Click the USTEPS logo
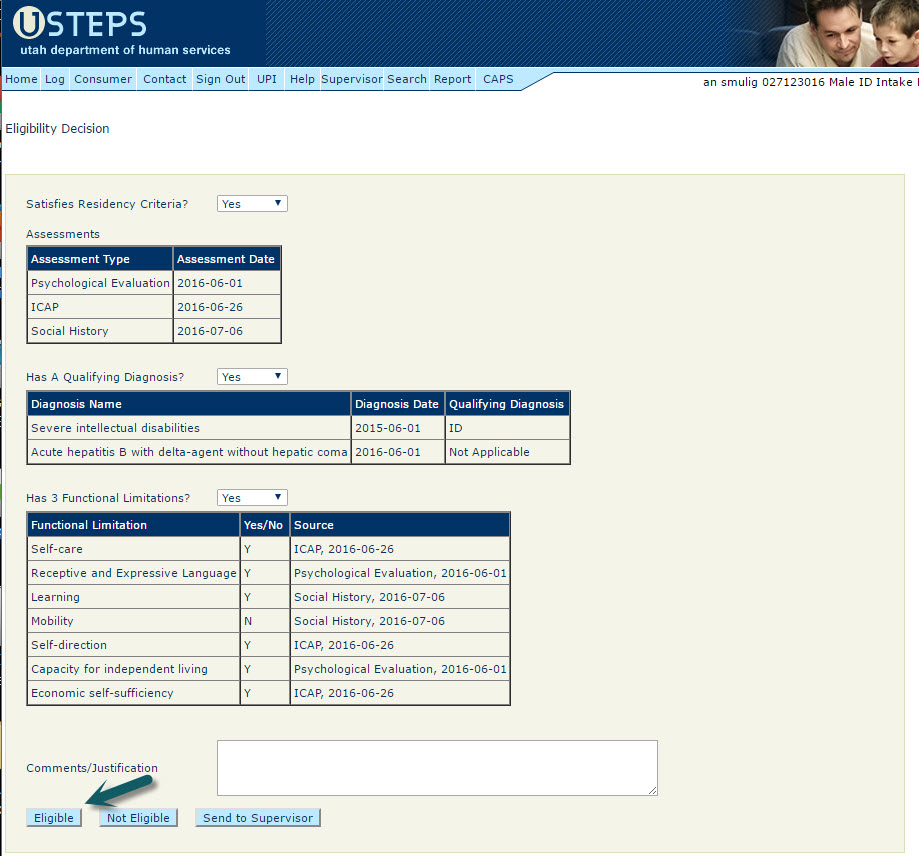The height and width of the screenshot is (856, 919). [80, 25]
